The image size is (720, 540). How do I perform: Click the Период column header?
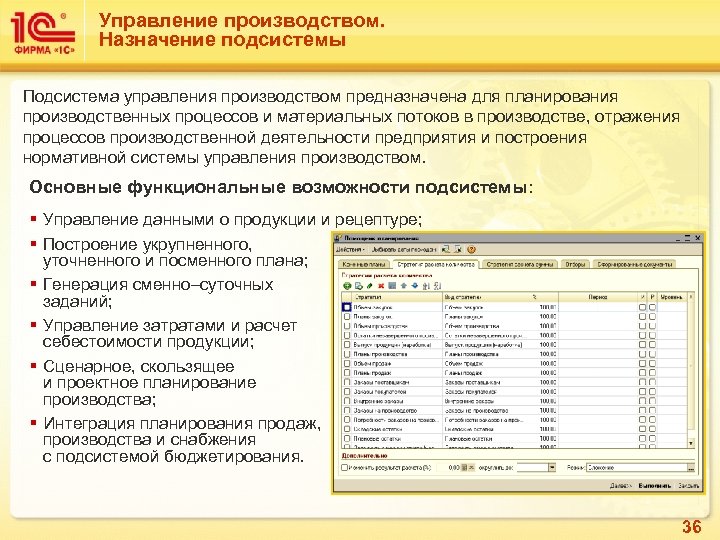[598, 297]
